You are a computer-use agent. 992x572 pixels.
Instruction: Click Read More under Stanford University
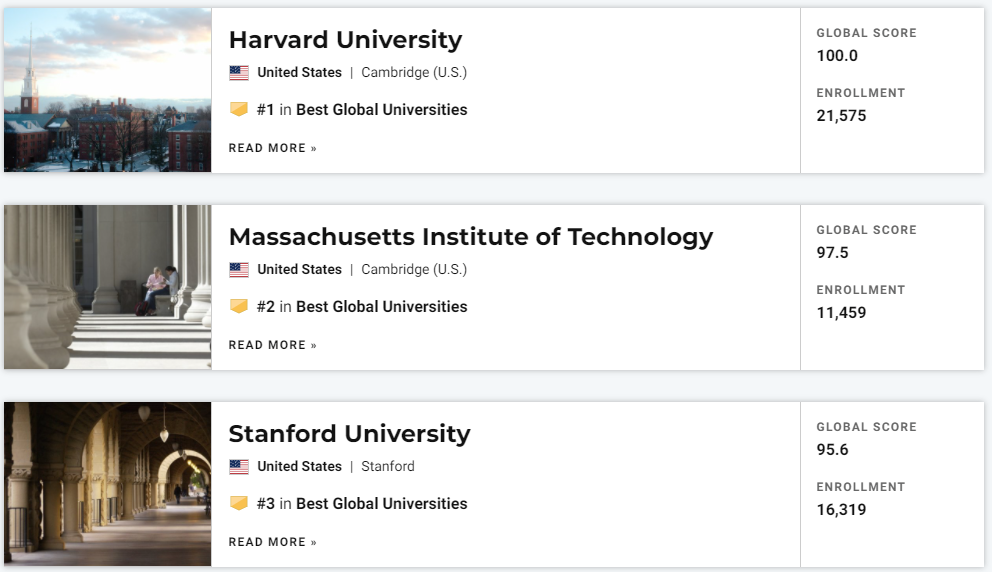272,542
